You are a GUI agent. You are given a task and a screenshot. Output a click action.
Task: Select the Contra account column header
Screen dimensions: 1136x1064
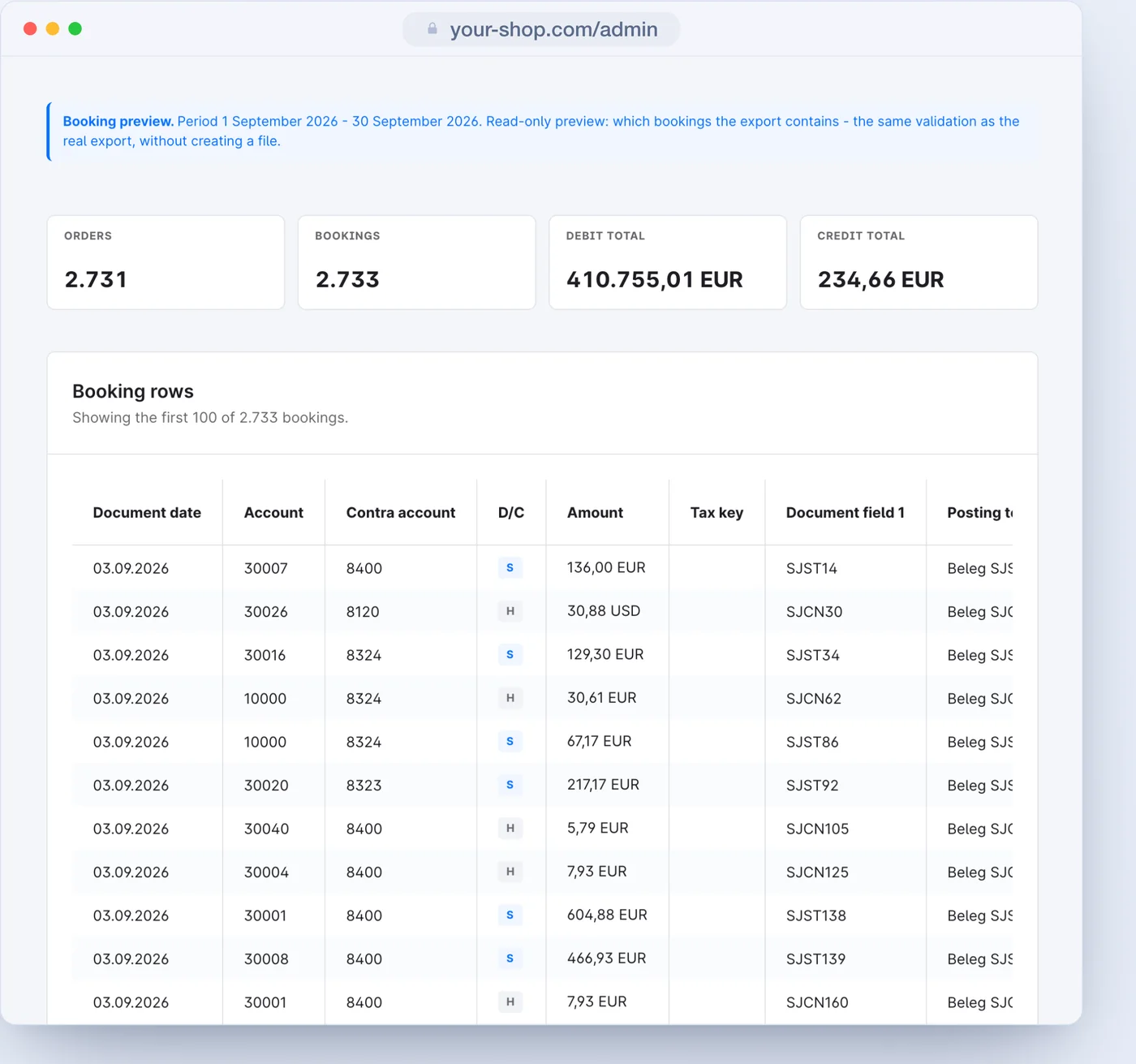401,513
